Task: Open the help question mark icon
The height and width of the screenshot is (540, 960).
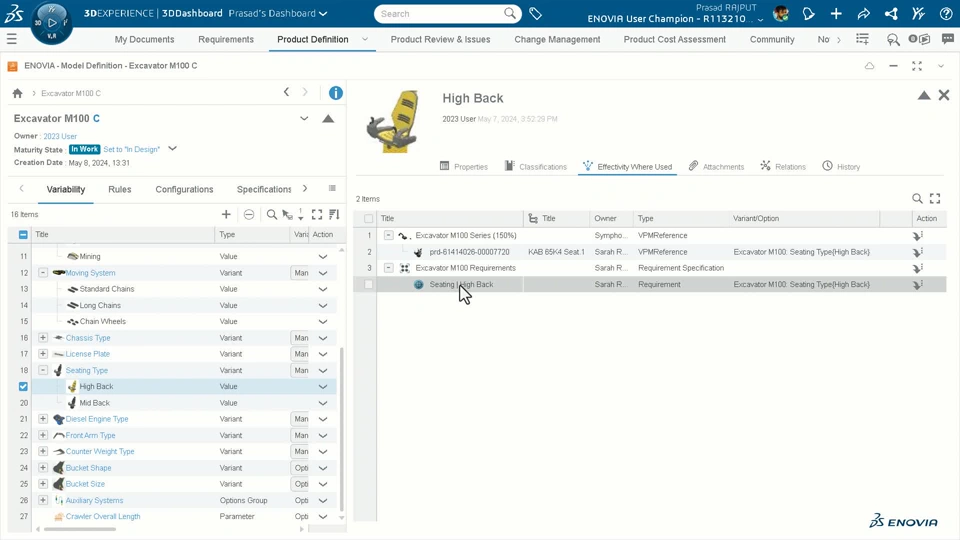Action: coord(946,13)
